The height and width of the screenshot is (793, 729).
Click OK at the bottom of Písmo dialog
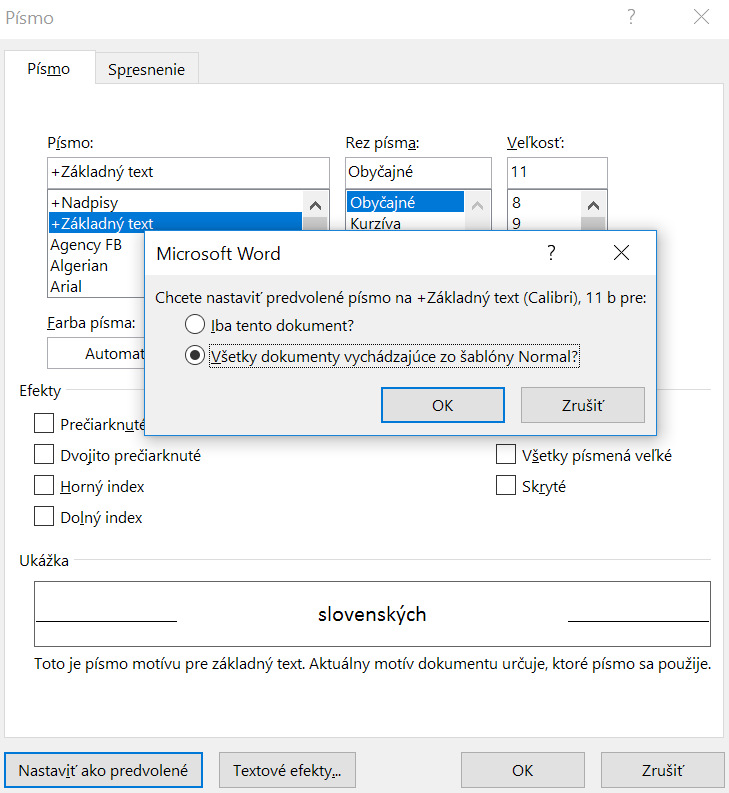pyautogui.click(x=523, y=770)
